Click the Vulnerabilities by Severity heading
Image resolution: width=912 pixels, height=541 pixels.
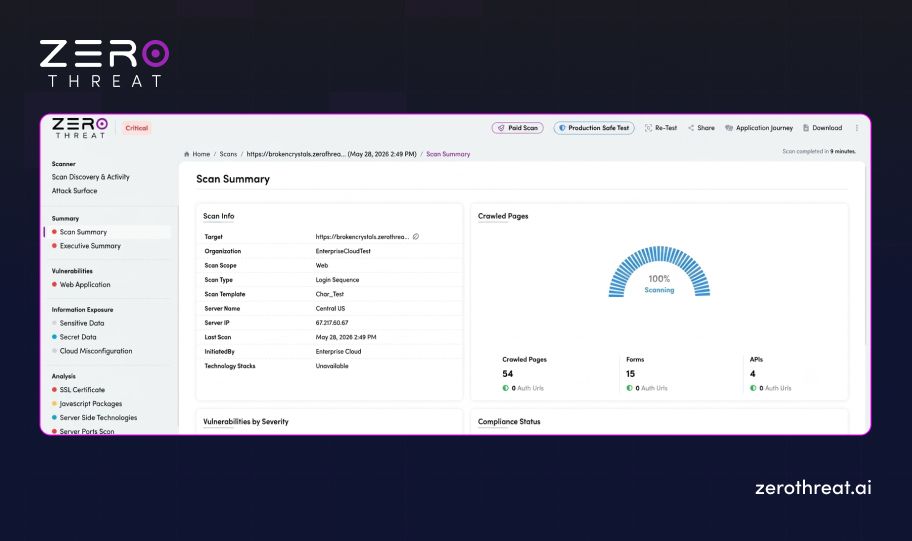(245, 422)
